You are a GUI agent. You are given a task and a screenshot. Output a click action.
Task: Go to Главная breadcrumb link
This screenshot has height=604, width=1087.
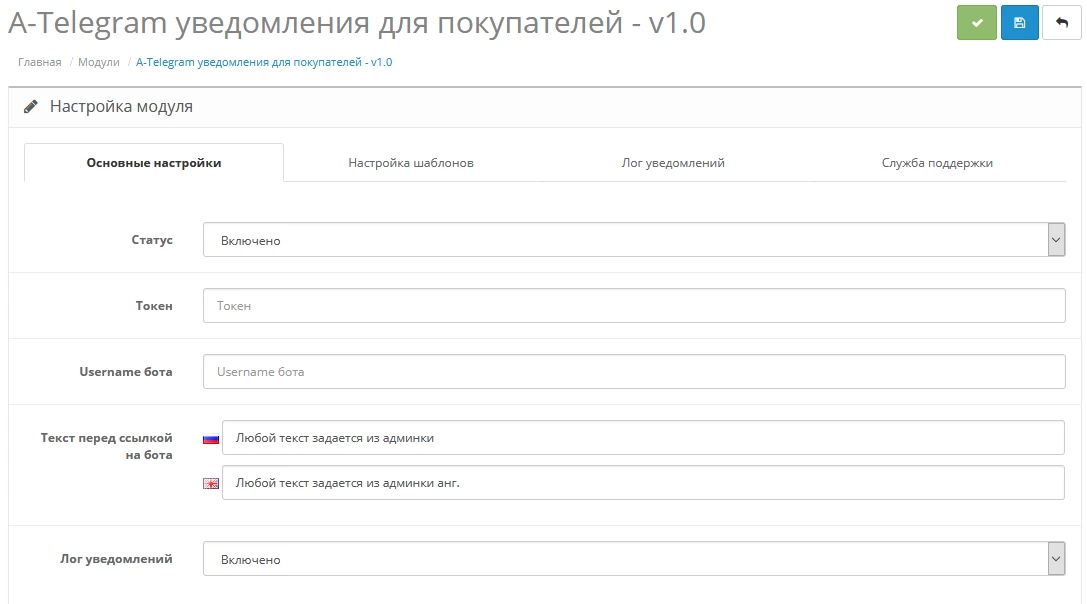[40, 62]
